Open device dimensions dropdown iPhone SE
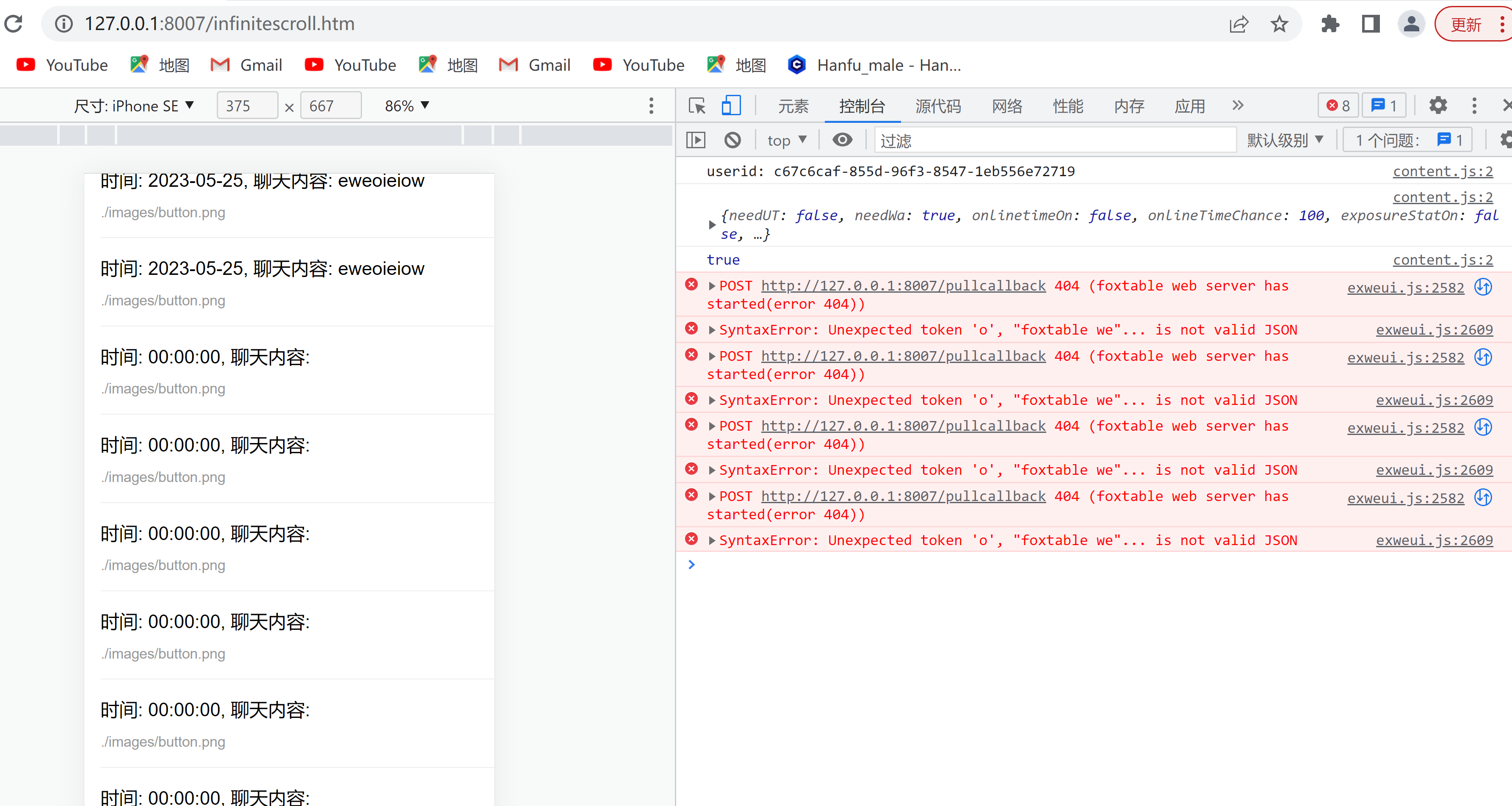Image resolution: width=1512 pixels, height=806 pixels. tap(134, 105)
